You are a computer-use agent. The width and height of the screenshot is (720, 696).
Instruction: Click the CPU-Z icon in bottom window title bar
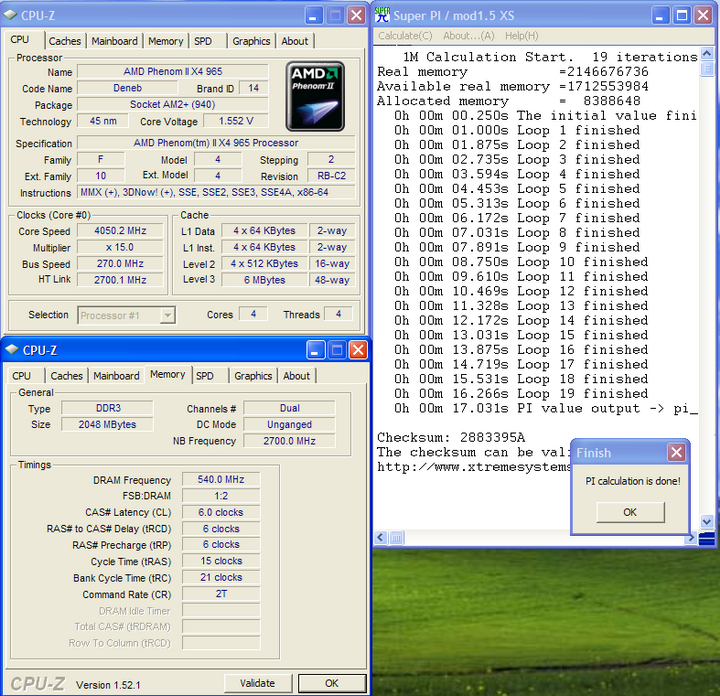[12, 350]
